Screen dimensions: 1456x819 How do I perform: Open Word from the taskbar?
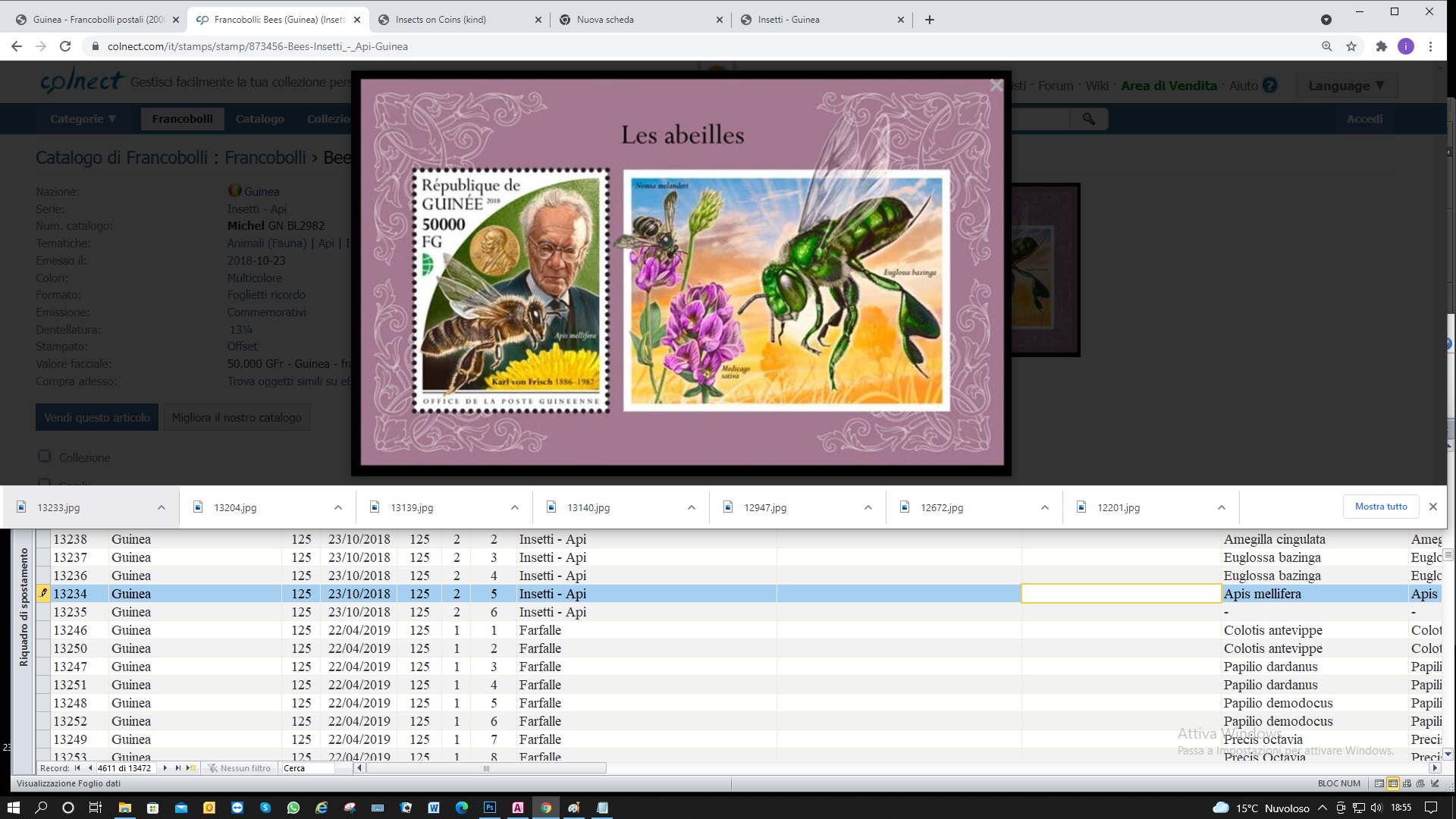434,808
